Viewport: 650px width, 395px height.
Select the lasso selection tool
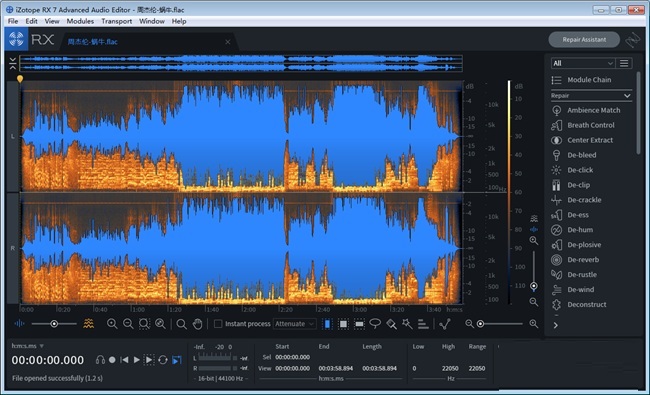click(375, 324)
